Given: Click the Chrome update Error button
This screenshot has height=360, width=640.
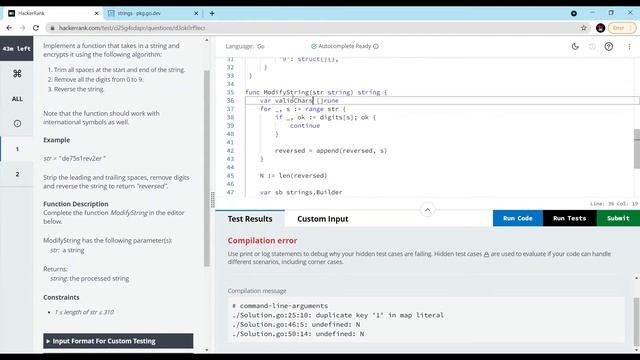Looking at the screenshot, I should tap(622, 28).
